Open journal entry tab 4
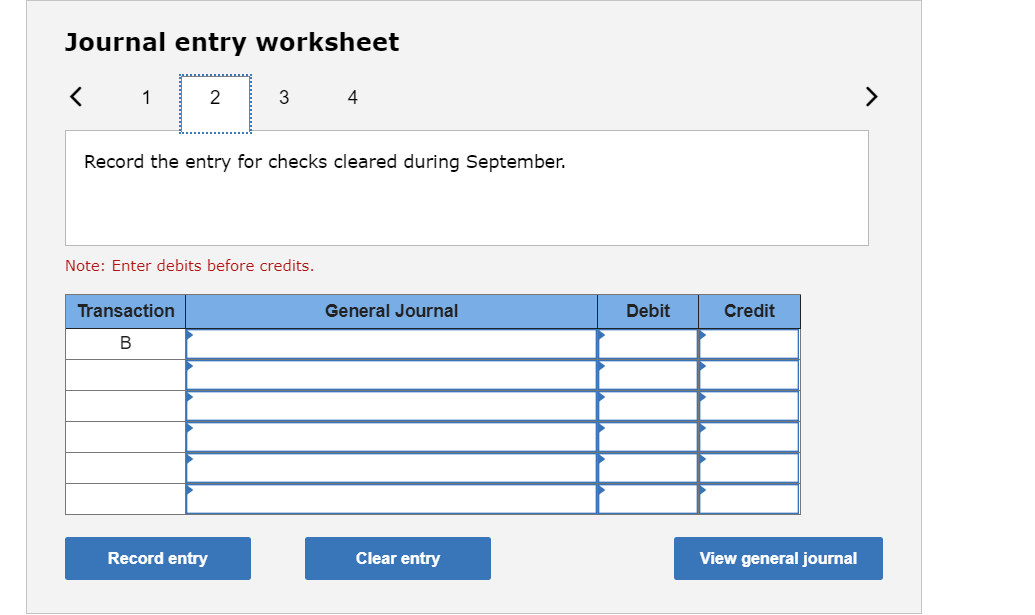1035x615 pixels. tap(352, 98)
